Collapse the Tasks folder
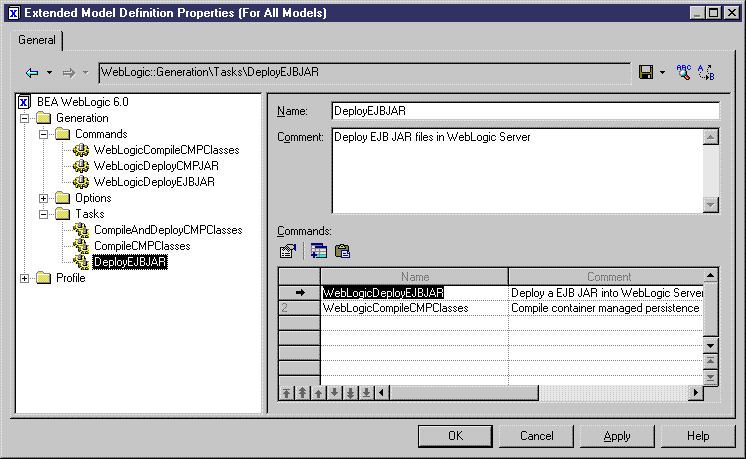This screenshot has height=459, width=746. 43,214
